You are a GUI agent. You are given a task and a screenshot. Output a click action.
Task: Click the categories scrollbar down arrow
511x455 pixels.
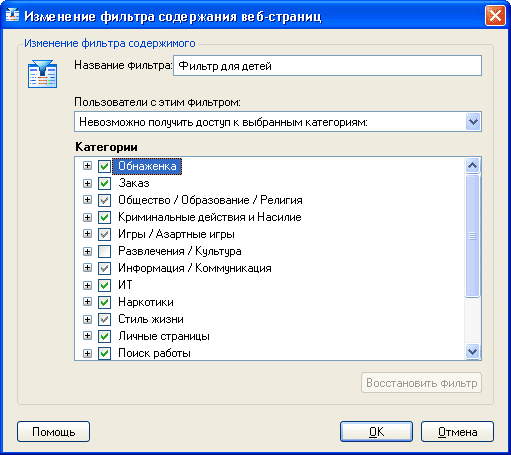(x=473, y=351)
